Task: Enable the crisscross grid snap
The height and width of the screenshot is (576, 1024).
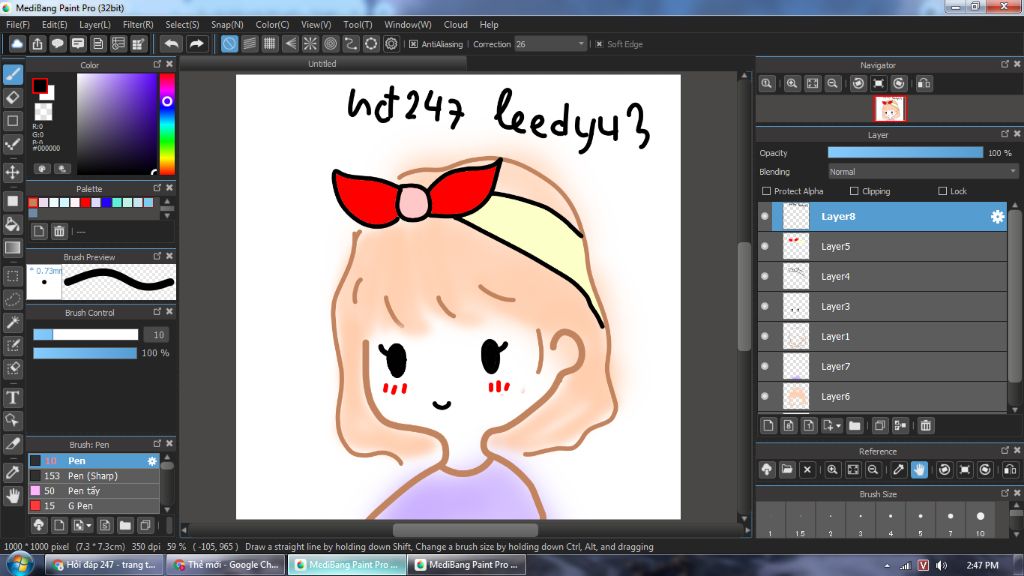Action: (270, 44)
